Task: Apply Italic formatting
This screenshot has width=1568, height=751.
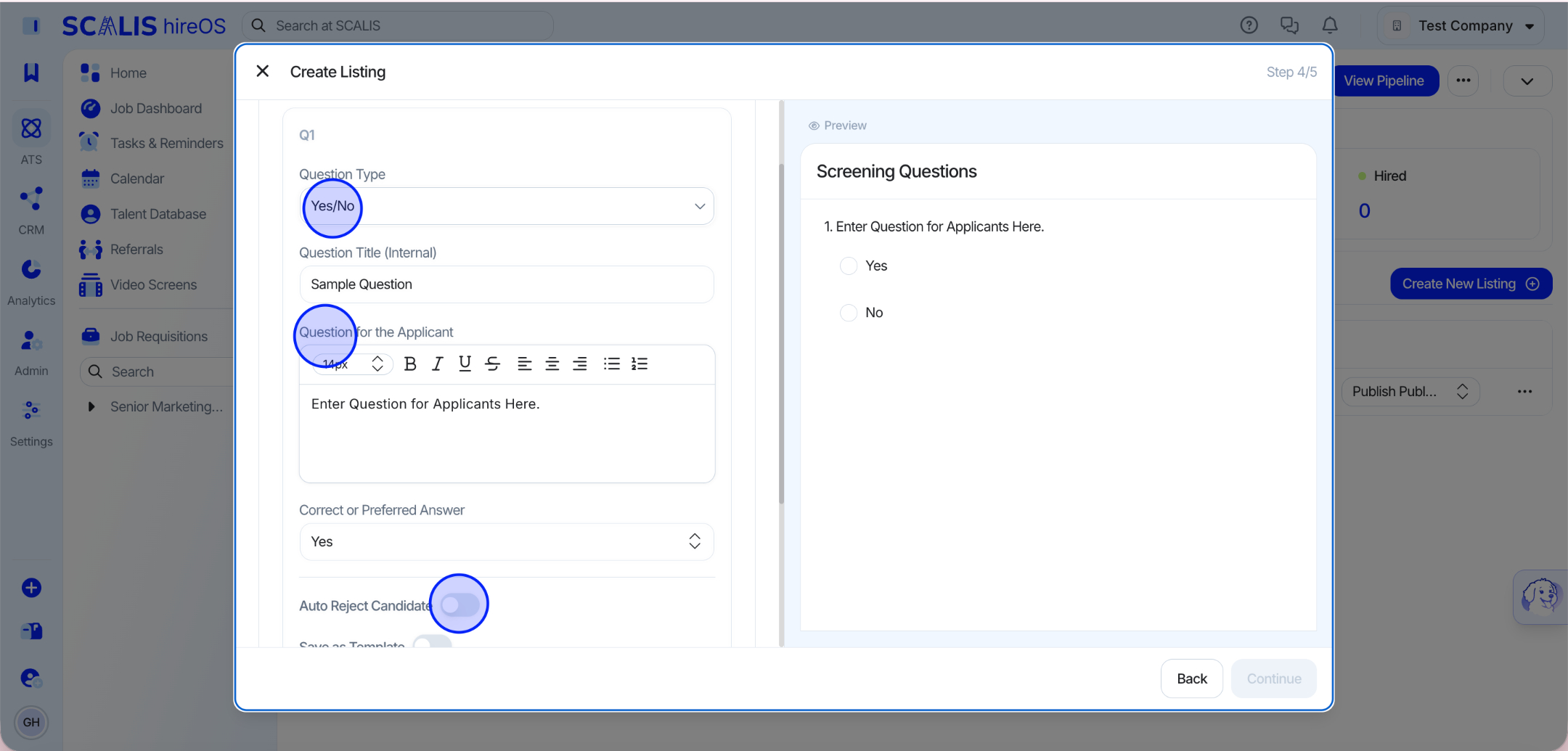Action: pyautogui.click(x=437, y=364)
